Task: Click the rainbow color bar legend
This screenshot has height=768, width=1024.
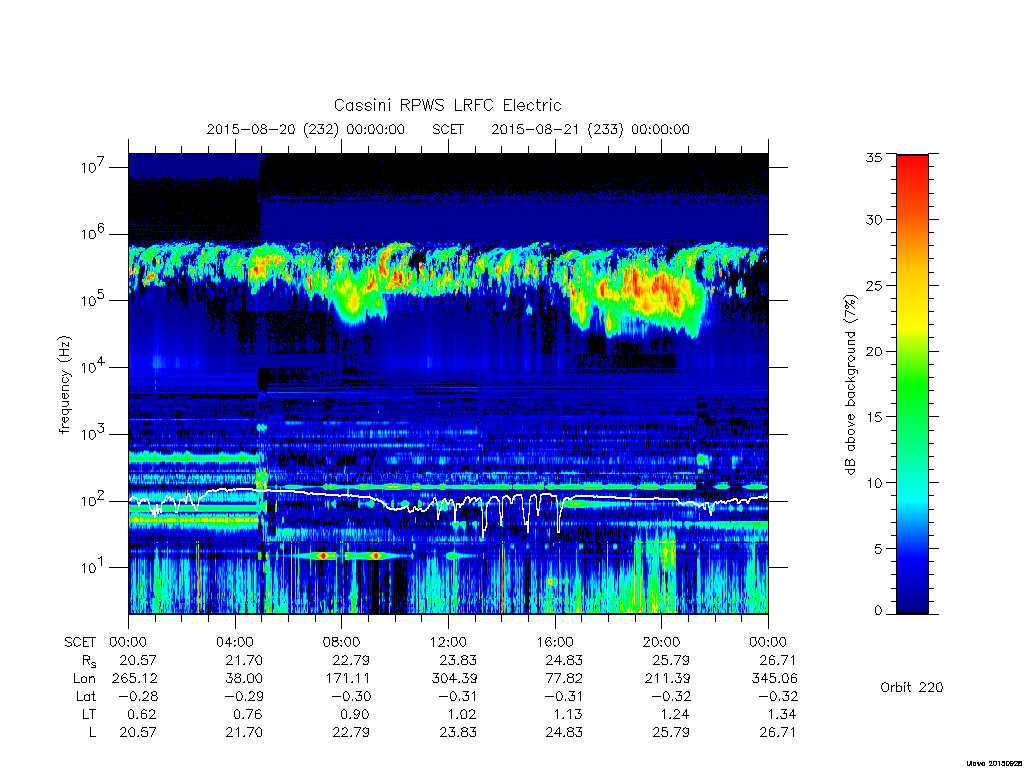Action: click(x=912, y=384)
